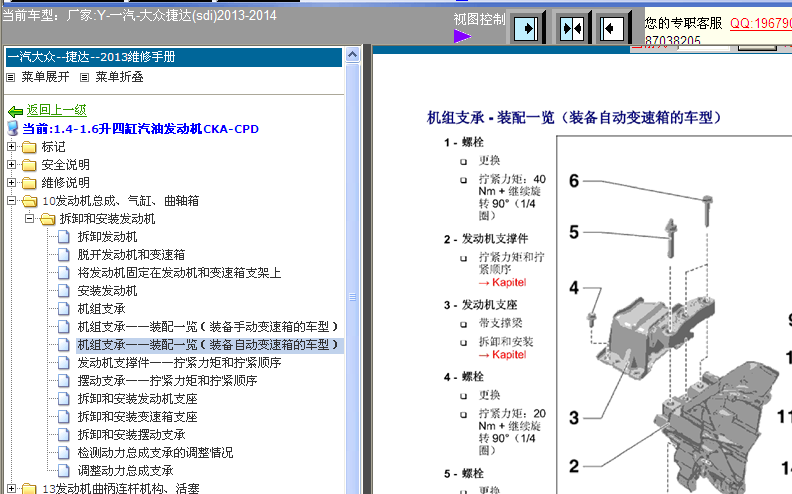The height and width of the screenshot is (494, 792).
Task: Select 装配一览 (装备自动变速箱的车型) tree item
Action: pyautogui.click(x=208, y=345)
